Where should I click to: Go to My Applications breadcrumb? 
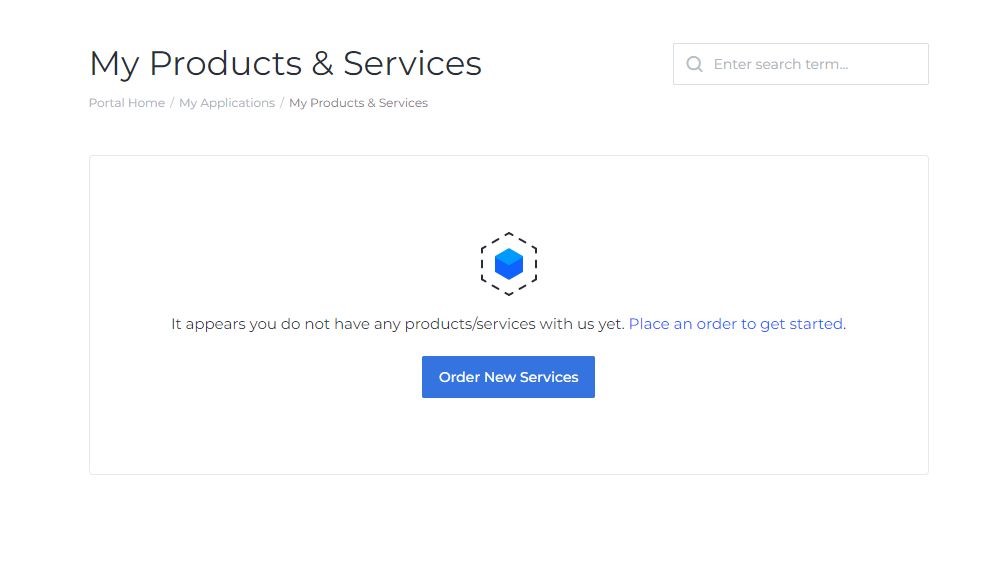click(227, 103)
